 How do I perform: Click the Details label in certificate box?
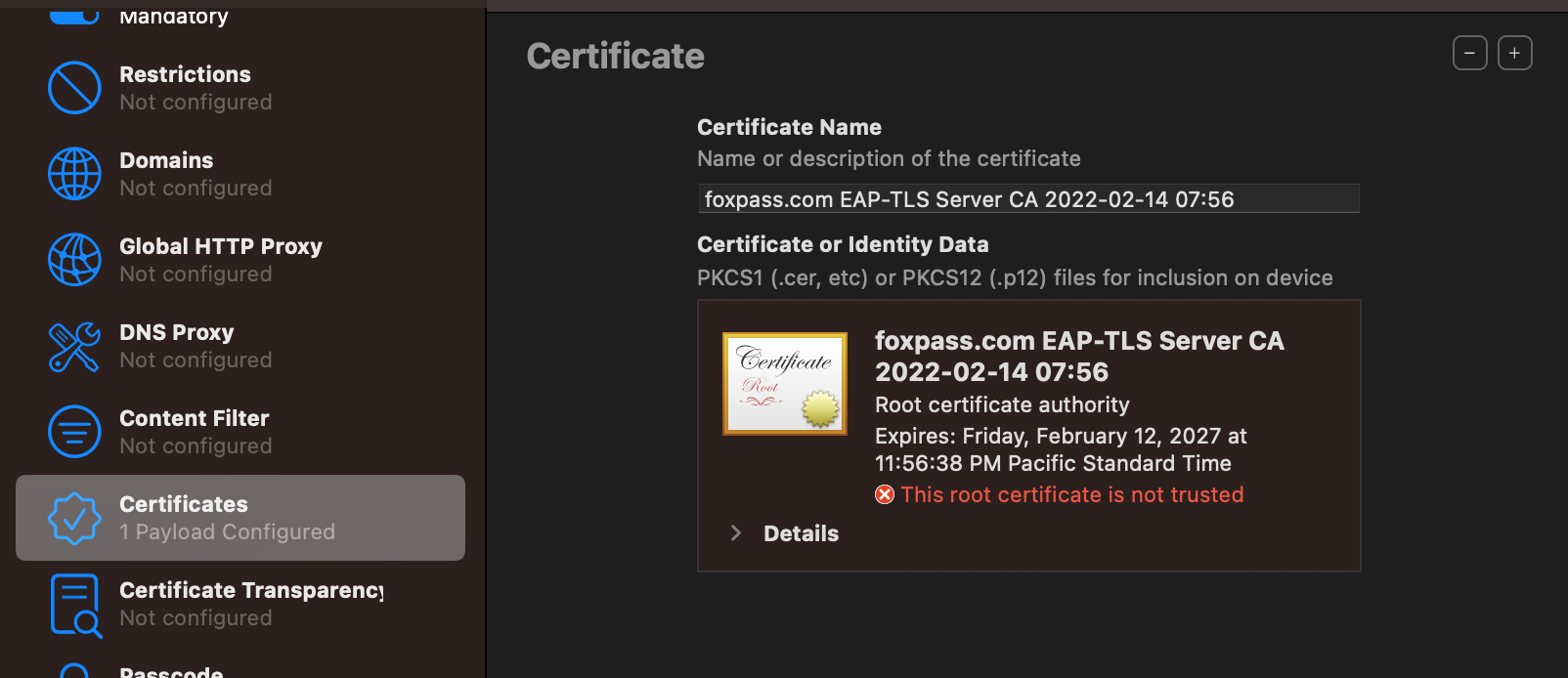801,533
